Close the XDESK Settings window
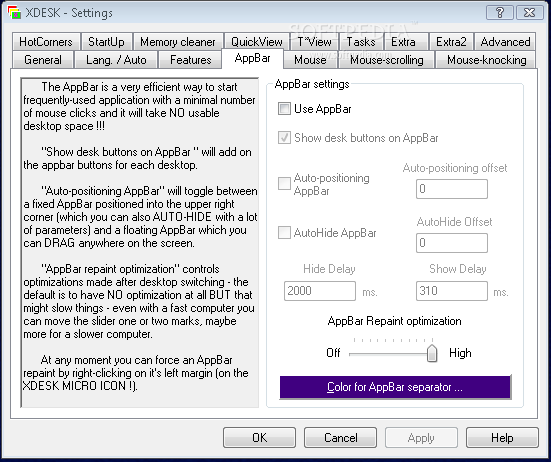 point(529,13)
